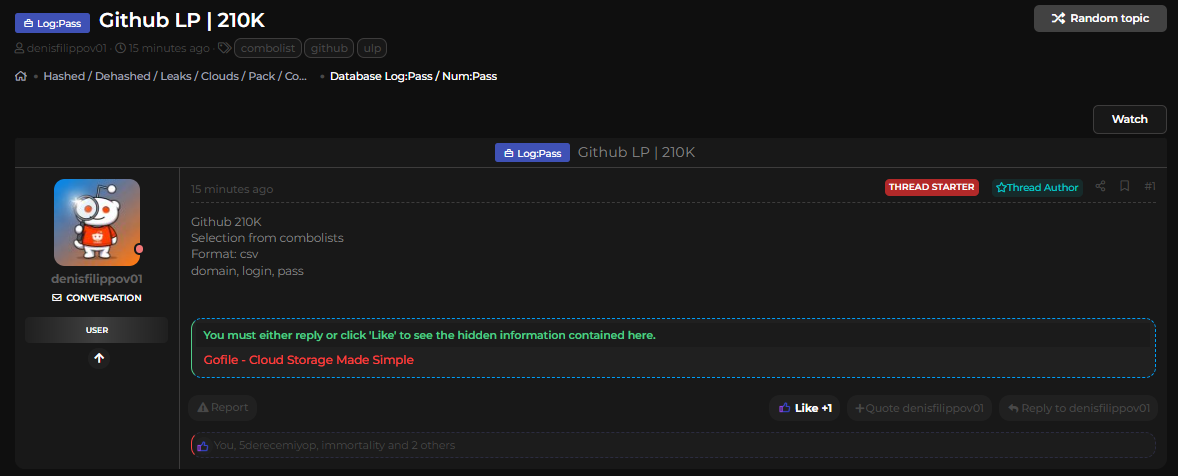
Task: Click the up-arrow icon below USER badge
Action: point(98,358)
